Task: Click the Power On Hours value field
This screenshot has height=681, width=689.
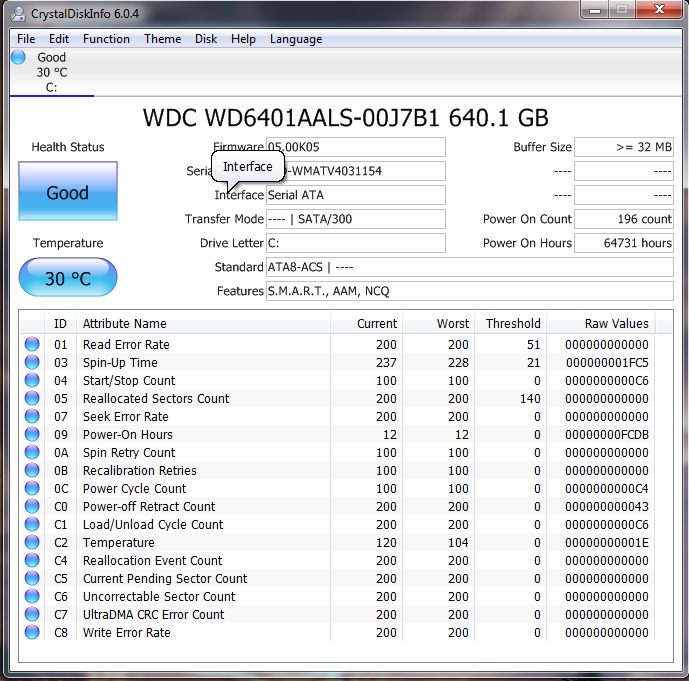Action: coord(624,243)
